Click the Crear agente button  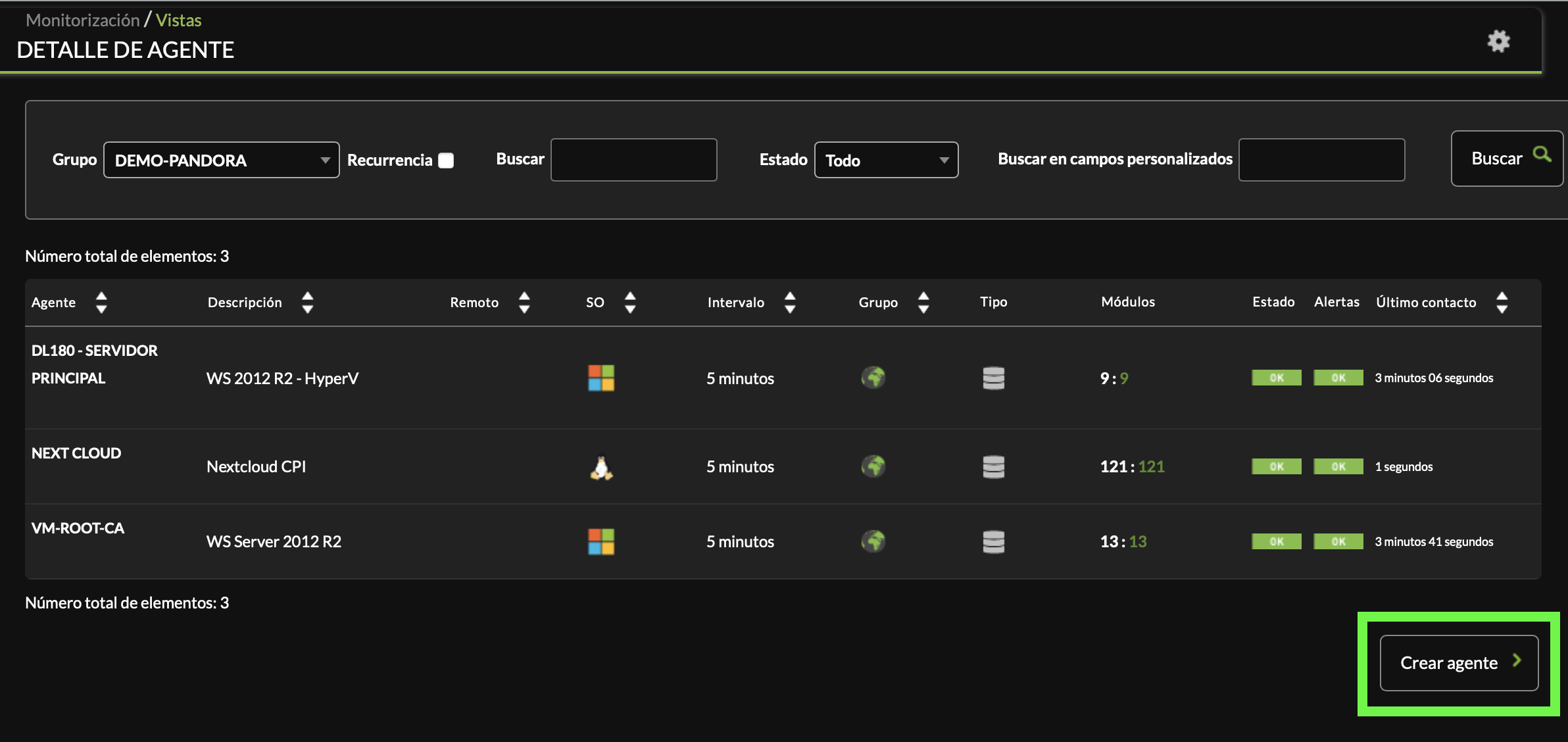[1459, 662]
